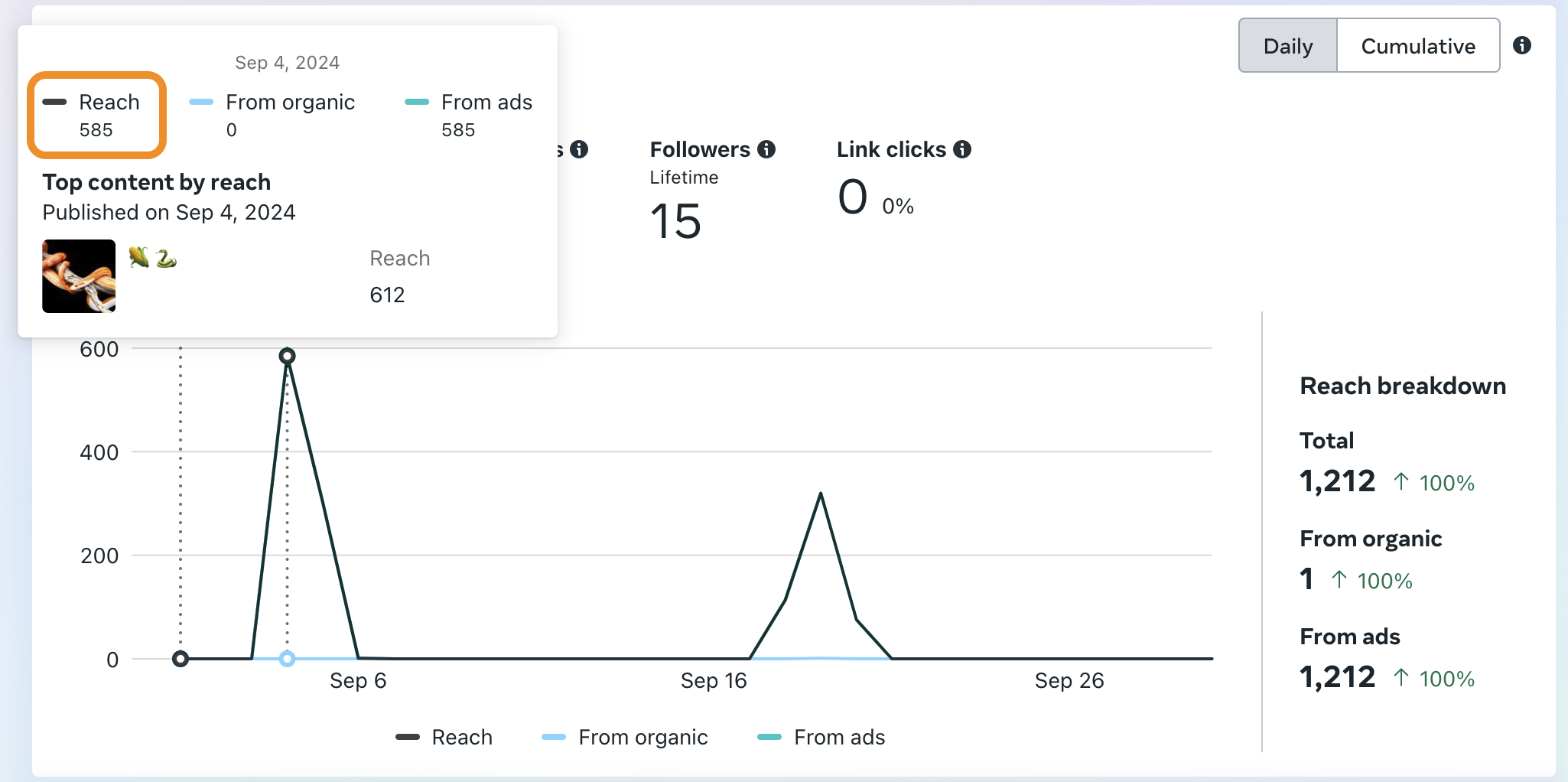The image size is (1568, 782).
Task: Select the Followers lifetime value 15
Action: pyautogui.click(x=675, y=222)
